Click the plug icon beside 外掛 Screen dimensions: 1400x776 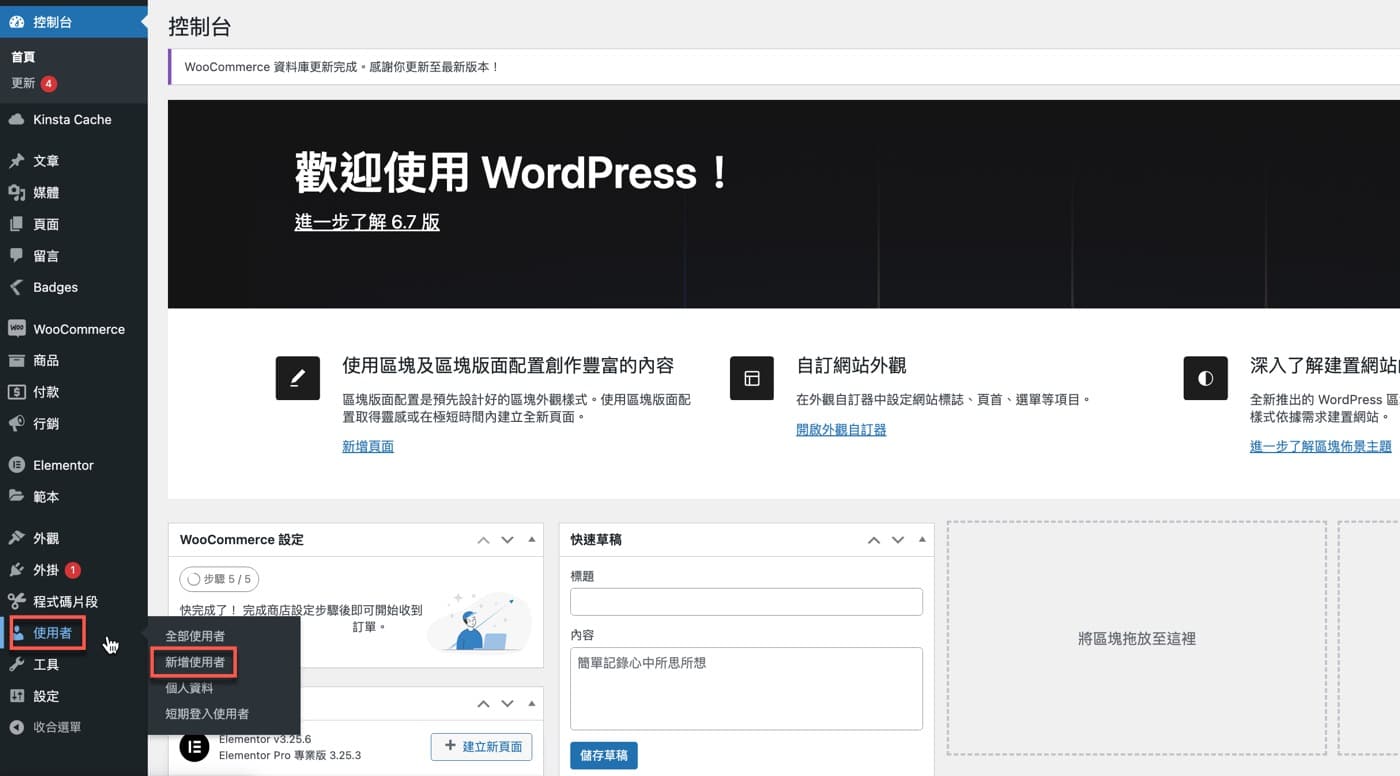pyautogui.click(x=16, y=570)
